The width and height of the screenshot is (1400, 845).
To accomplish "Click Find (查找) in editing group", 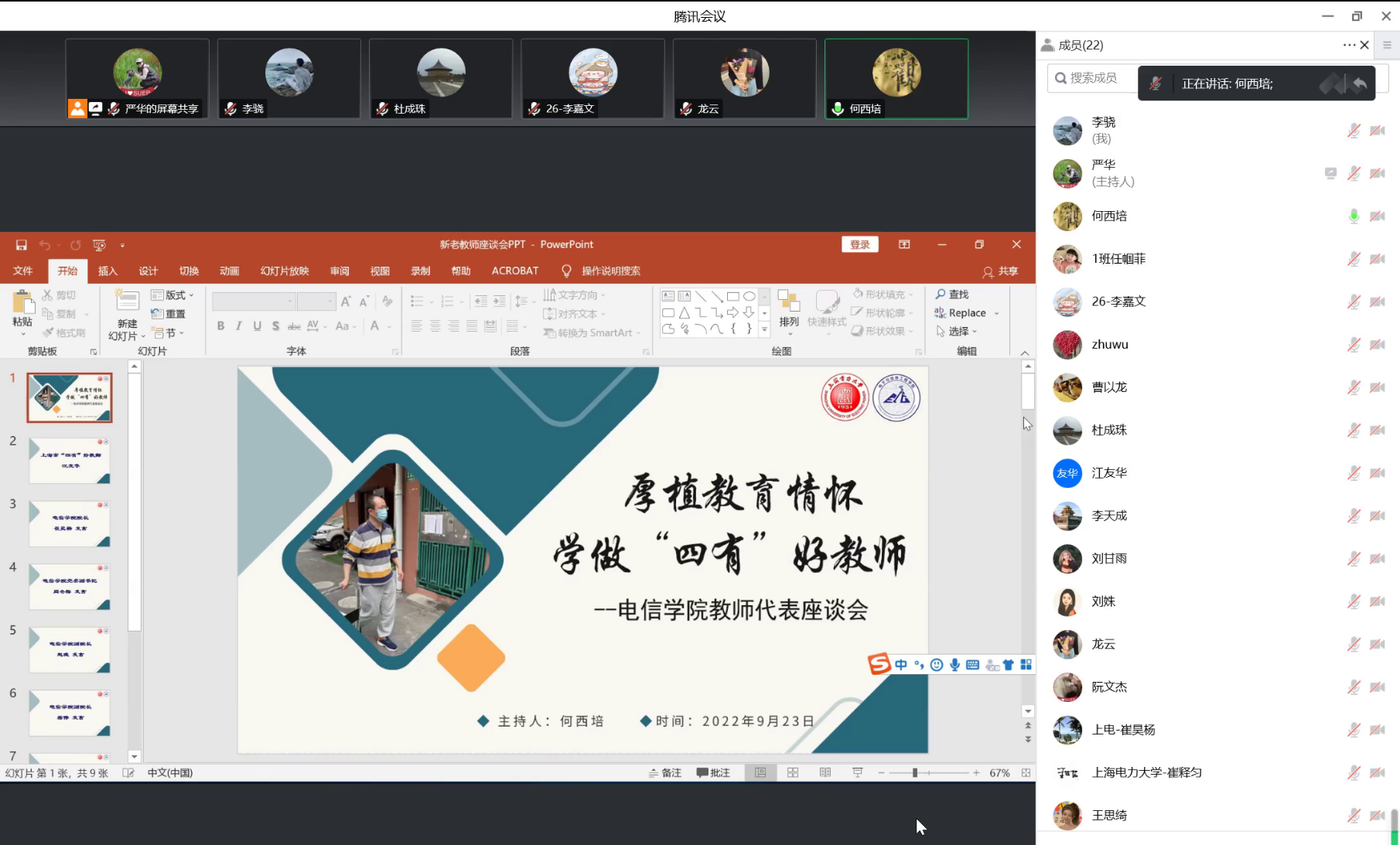I will (x=952, y=295).
